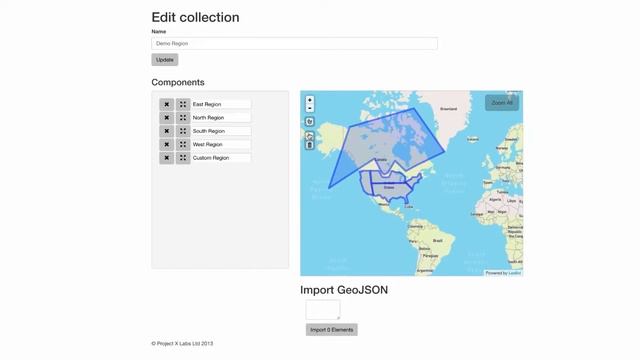The image size is (640, 360).
Task: Zoom map to Custom Region extent
Action: pyautogui.click(x=183, y=158)
